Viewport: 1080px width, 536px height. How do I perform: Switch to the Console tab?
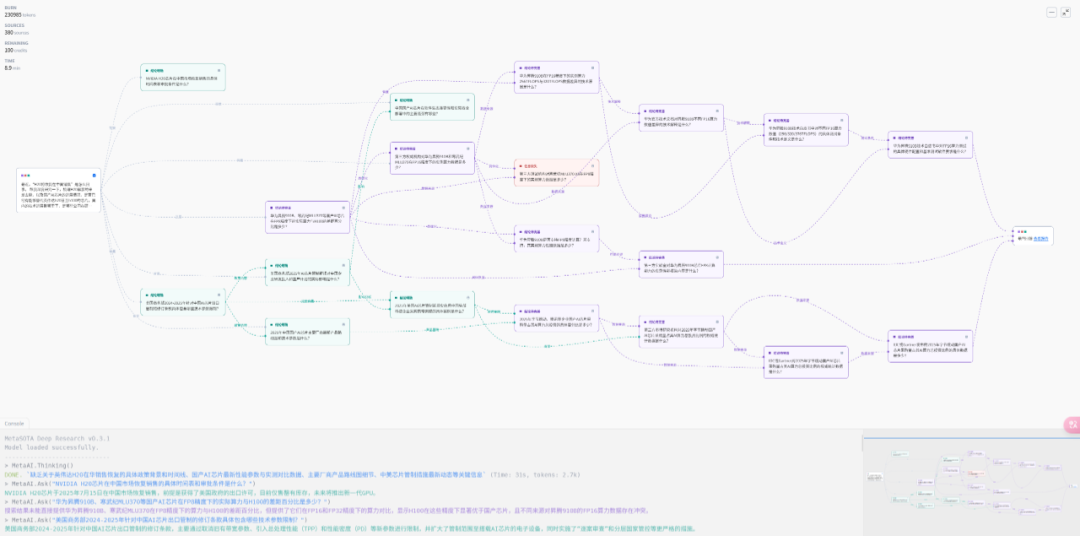(x=14, y=424)
